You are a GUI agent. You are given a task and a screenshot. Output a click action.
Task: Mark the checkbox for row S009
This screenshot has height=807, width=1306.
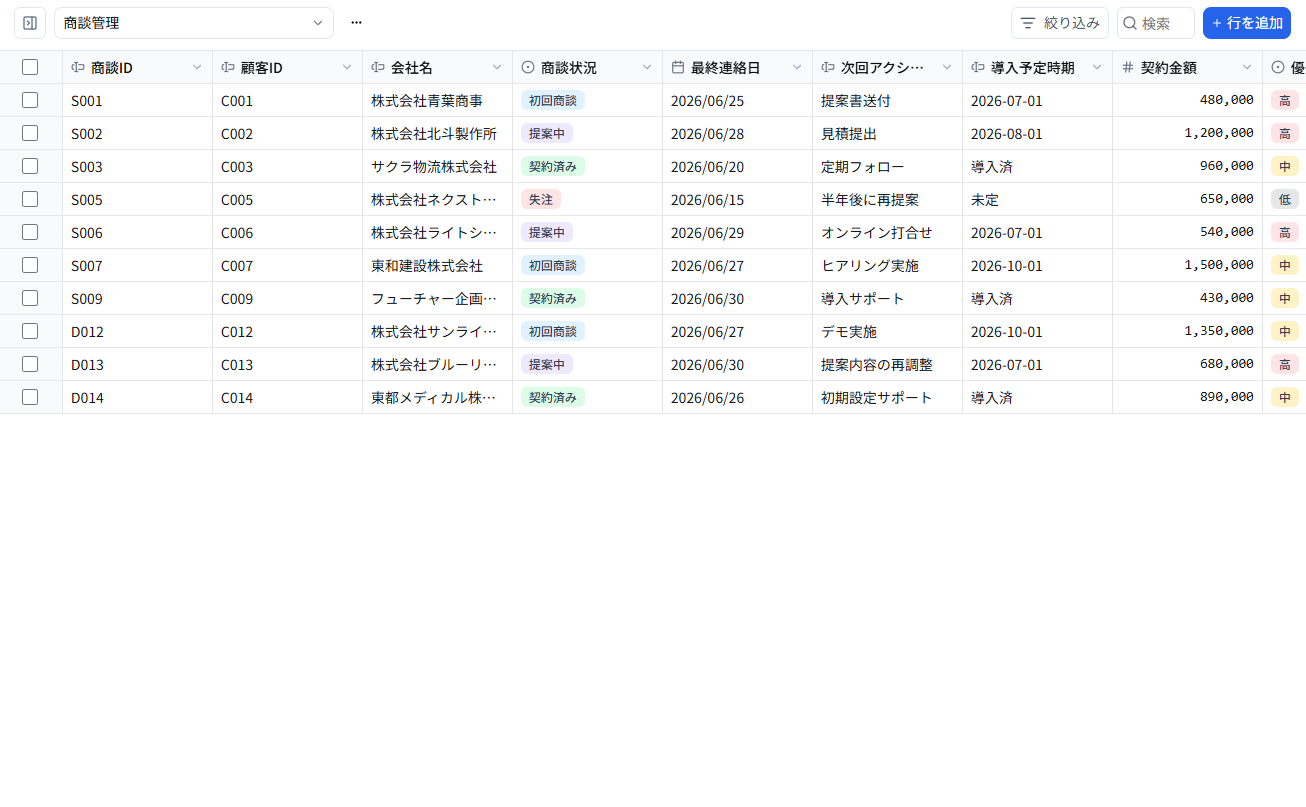point(30,298)
